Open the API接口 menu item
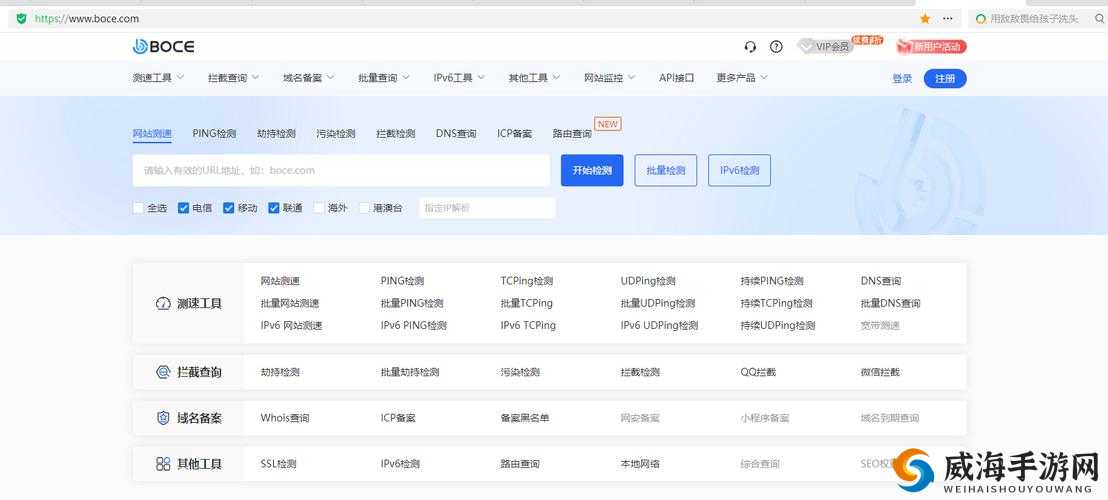This screenshot has width=1108, height=500. point(676,78)
